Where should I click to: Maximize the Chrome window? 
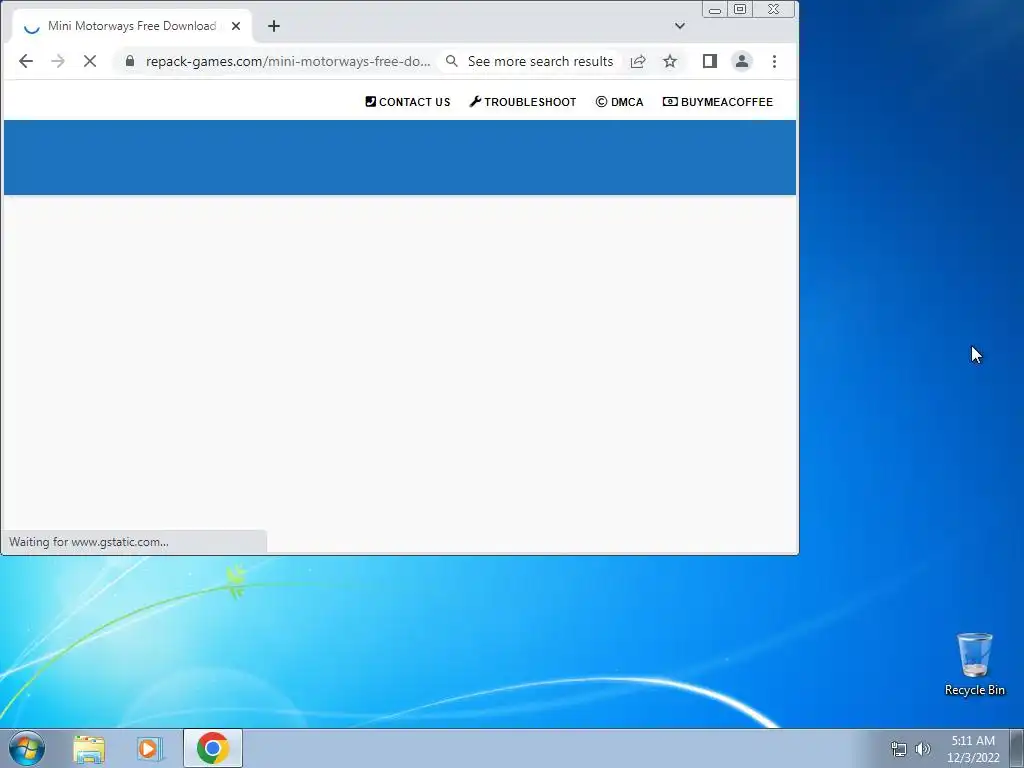tap(740, 10)
